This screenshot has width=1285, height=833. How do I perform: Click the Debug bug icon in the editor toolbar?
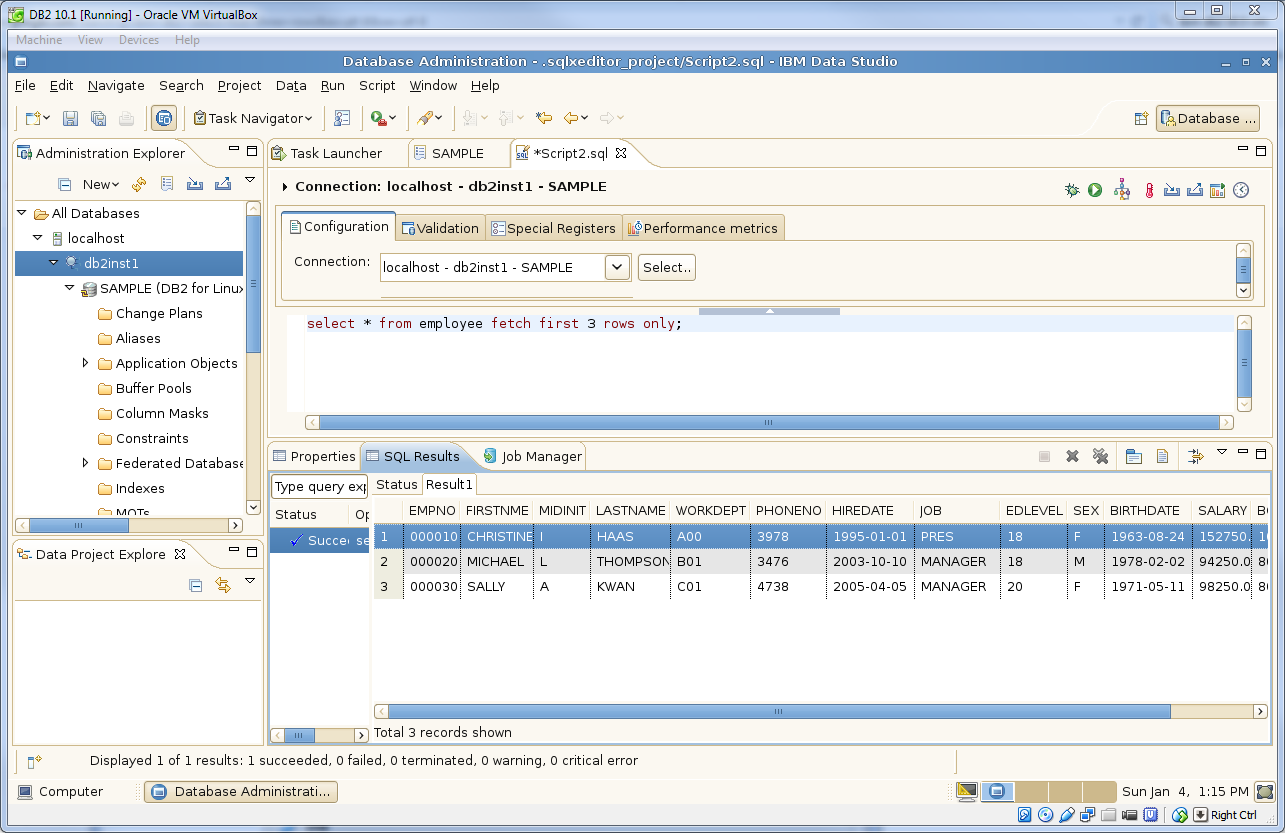click(x=1072, y=189)
